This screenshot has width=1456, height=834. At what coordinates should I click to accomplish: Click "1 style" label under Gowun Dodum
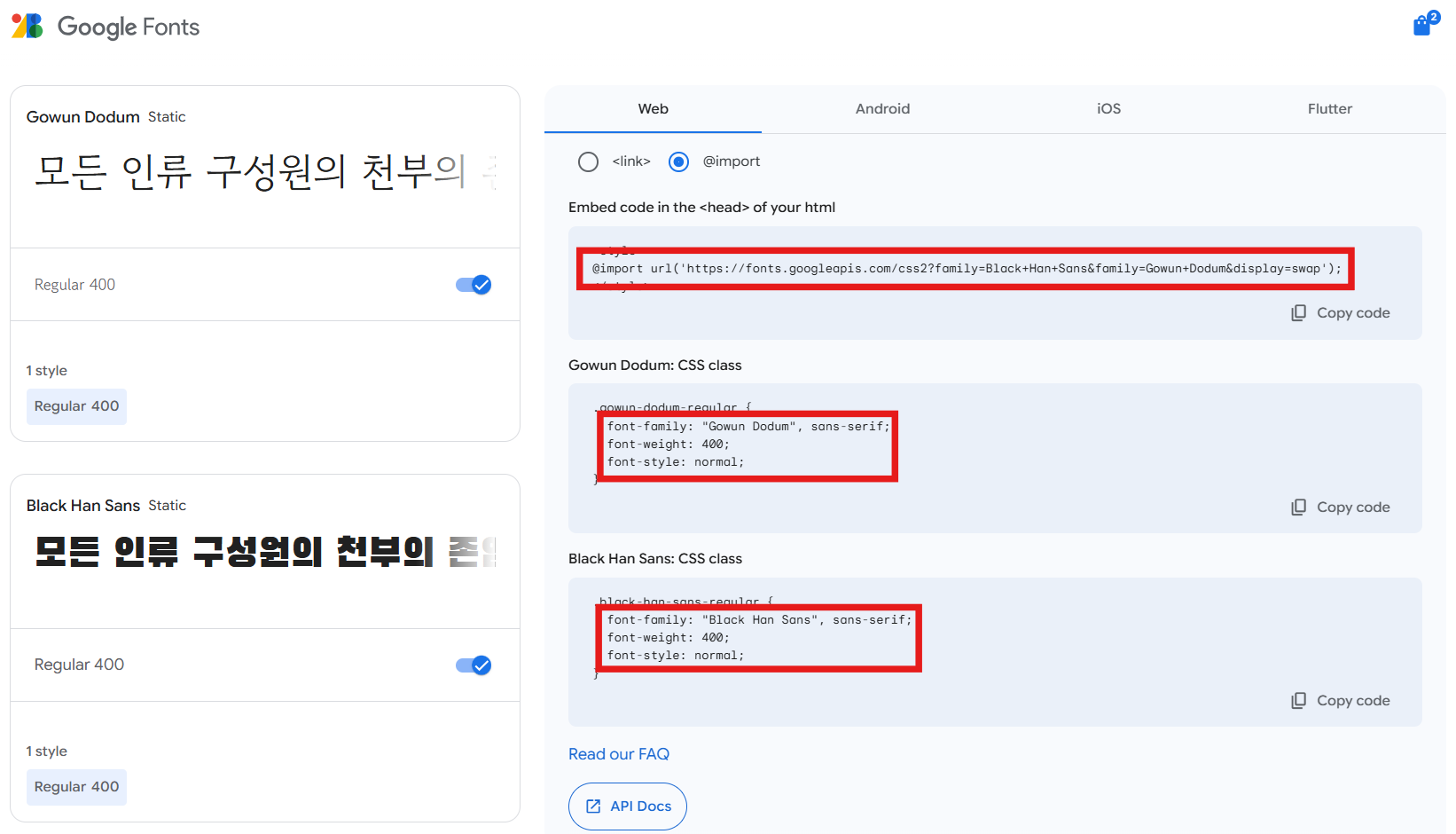coord(47,371)
